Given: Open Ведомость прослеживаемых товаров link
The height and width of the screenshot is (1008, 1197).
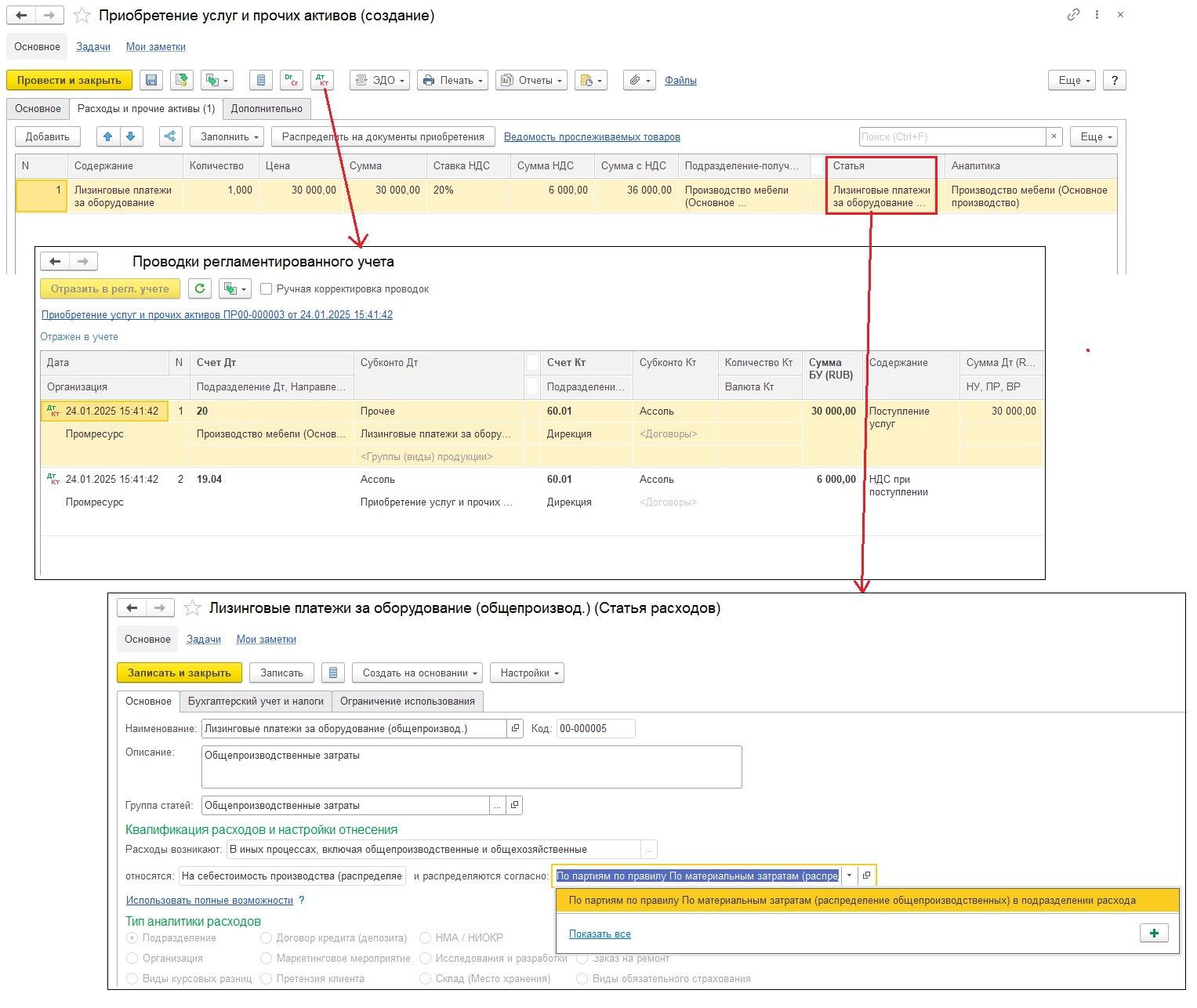Looking at the screenshot, I should (592, 136).
